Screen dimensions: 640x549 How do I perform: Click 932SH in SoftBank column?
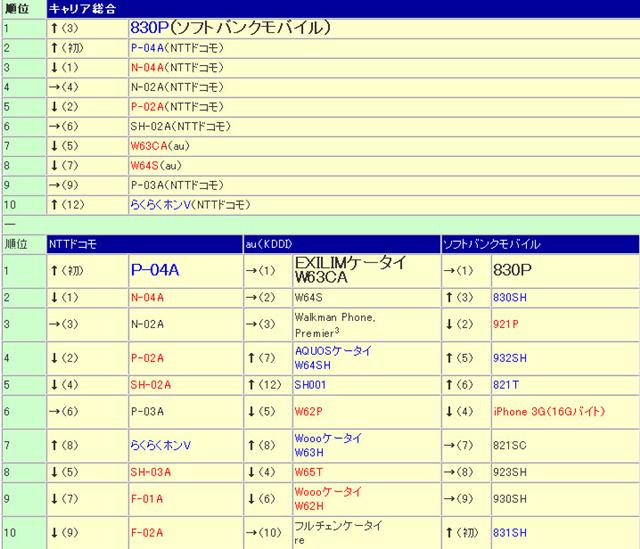(x=510, y=358)
